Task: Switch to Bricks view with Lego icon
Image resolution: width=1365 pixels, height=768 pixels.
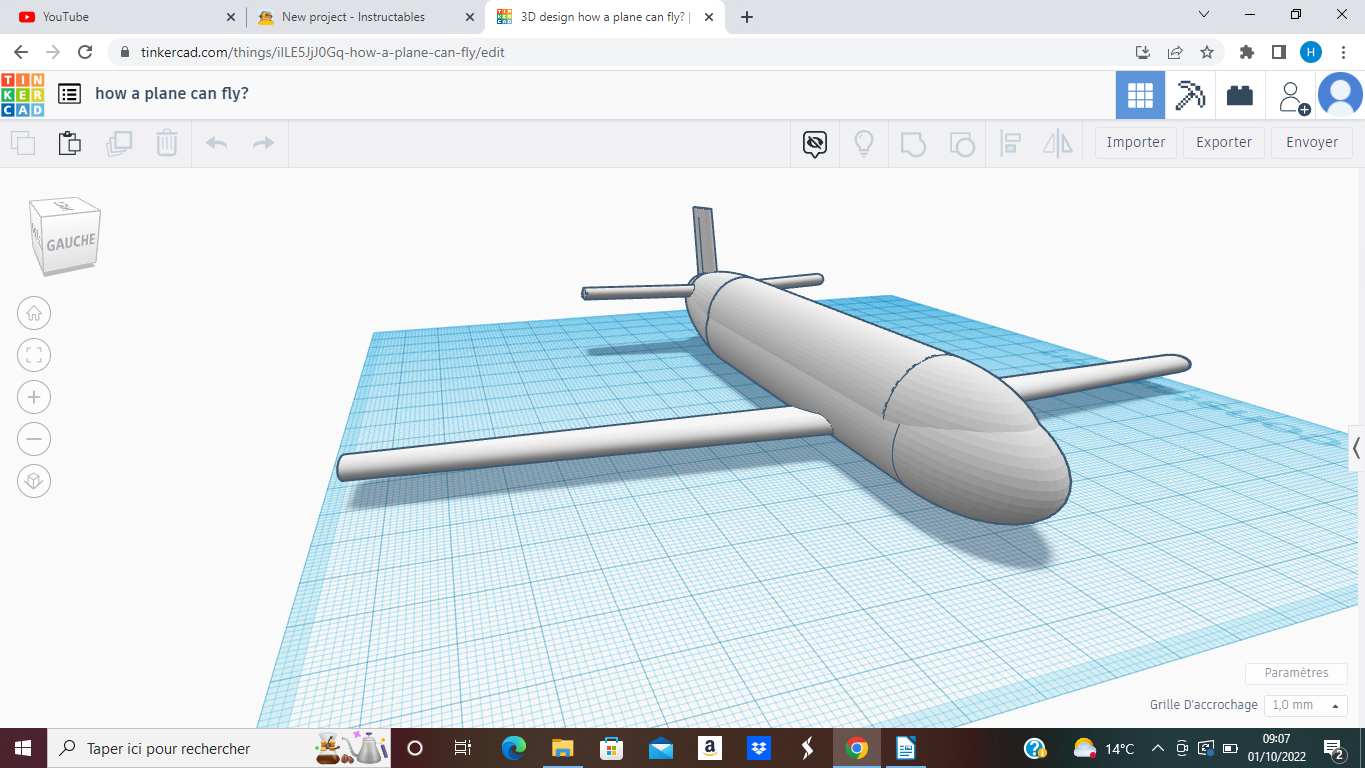Action: coord(1240,94)
